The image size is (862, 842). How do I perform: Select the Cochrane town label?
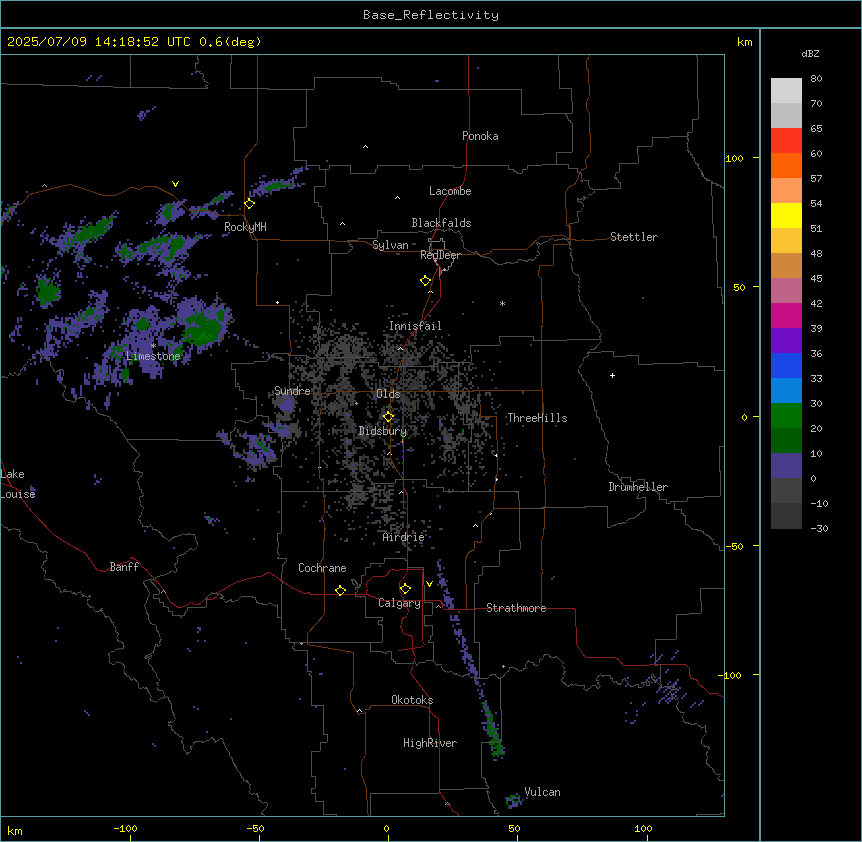322,568
